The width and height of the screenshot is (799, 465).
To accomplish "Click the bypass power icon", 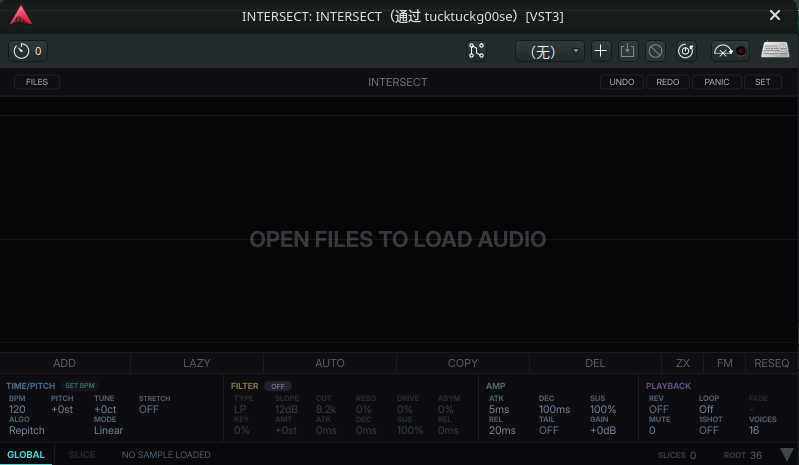I will click(686, 51).
